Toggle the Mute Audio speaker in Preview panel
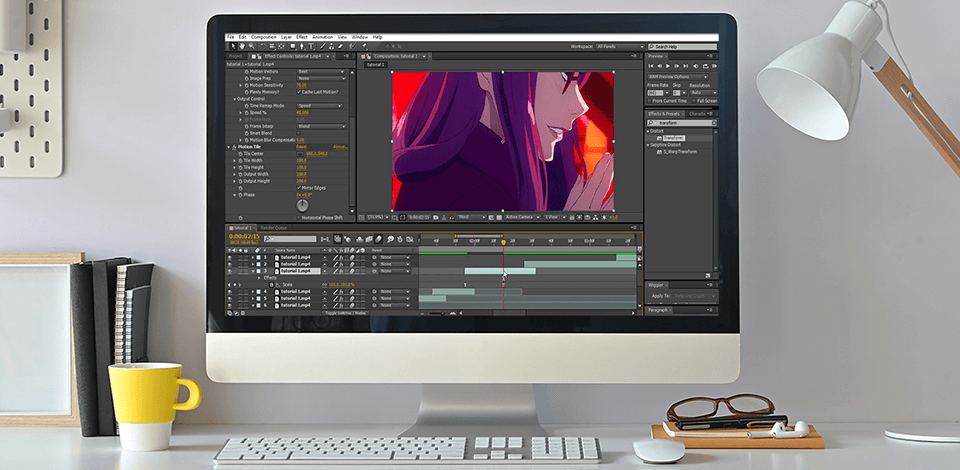This screenshot has width=960, height=470. coord(696,66)
